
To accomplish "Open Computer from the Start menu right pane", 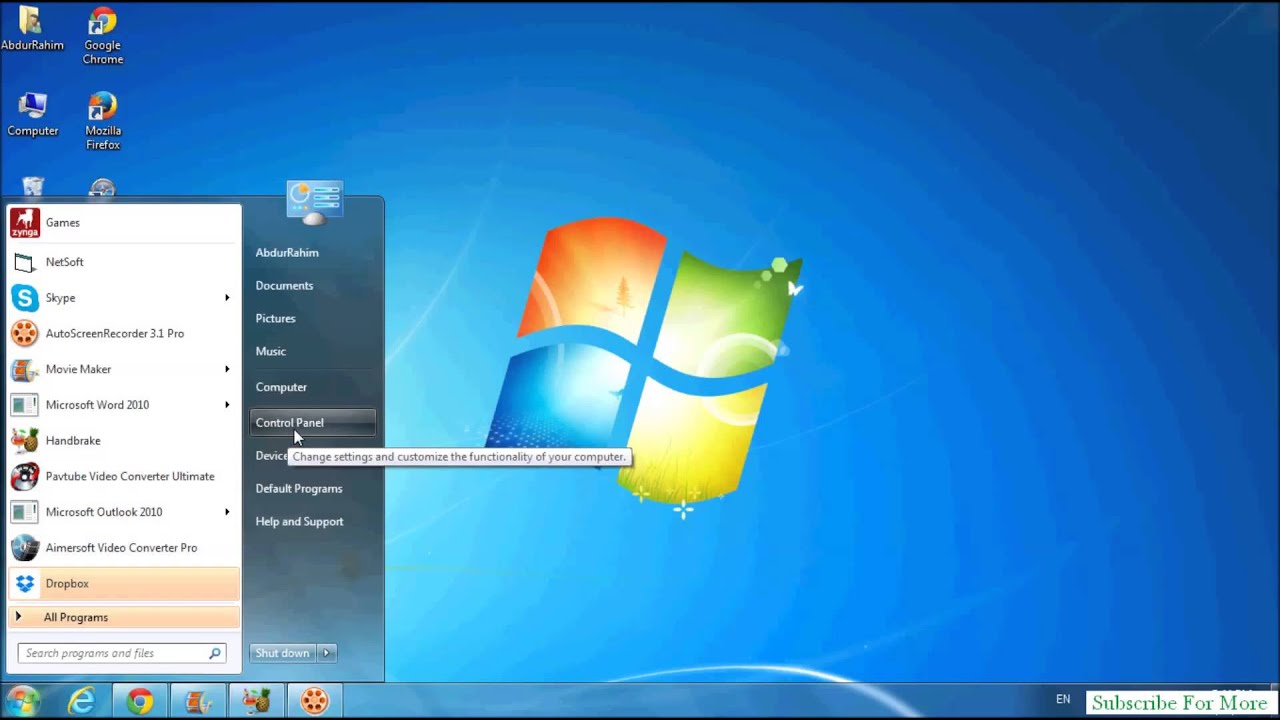I will (x=281, y=387).
